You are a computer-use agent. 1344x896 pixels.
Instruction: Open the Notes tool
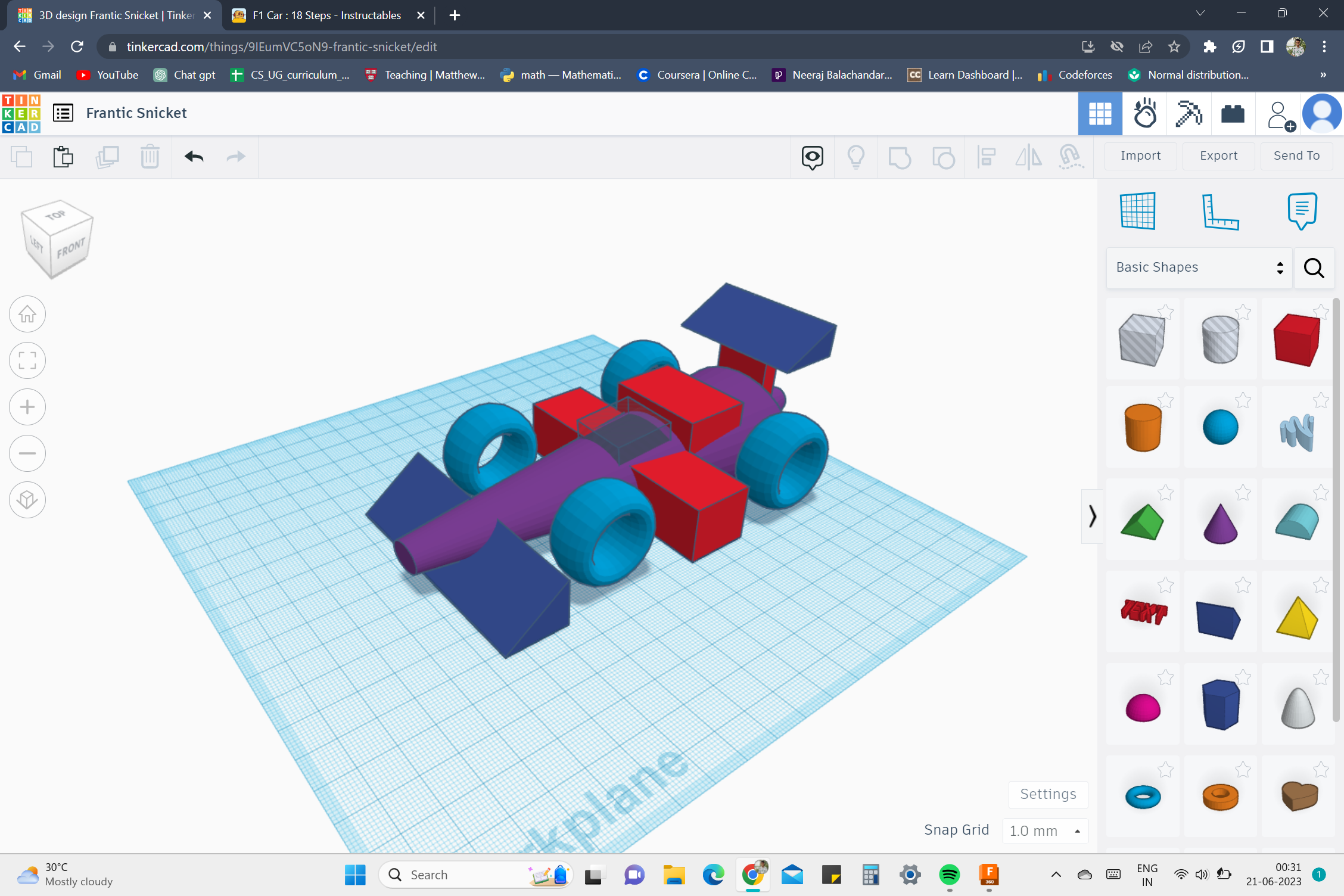[1302, 211]
